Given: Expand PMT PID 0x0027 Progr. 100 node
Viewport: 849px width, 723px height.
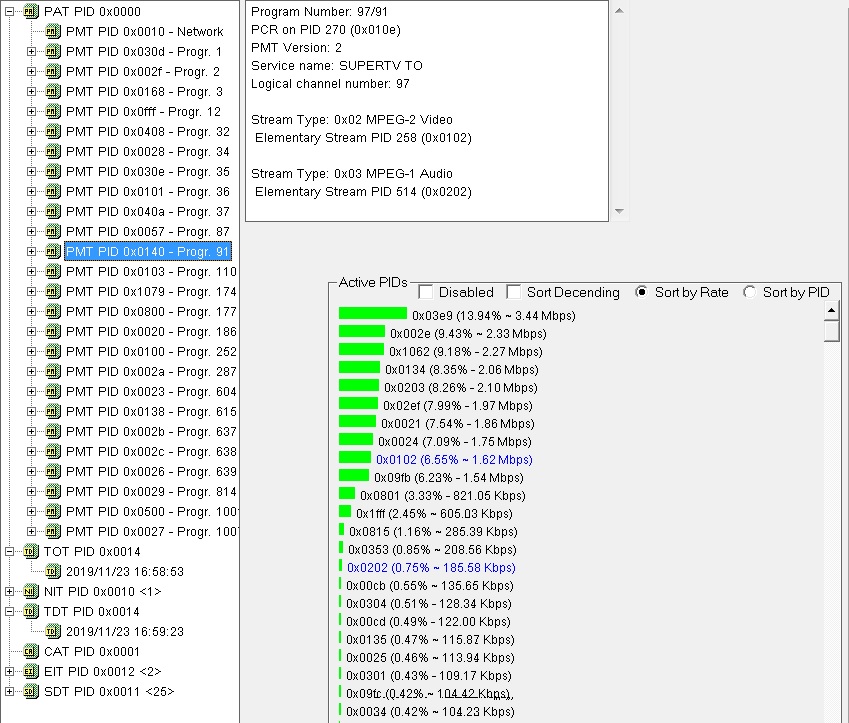Looking at the screenshot, I should point(31,531).
